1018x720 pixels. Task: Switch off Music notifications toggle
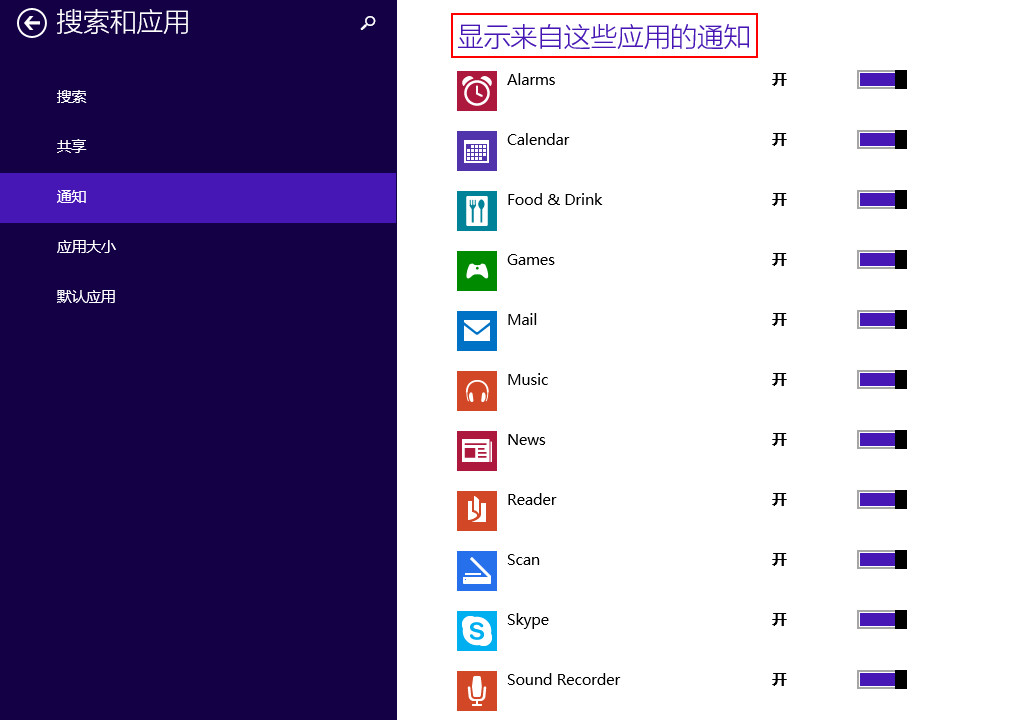882,380
